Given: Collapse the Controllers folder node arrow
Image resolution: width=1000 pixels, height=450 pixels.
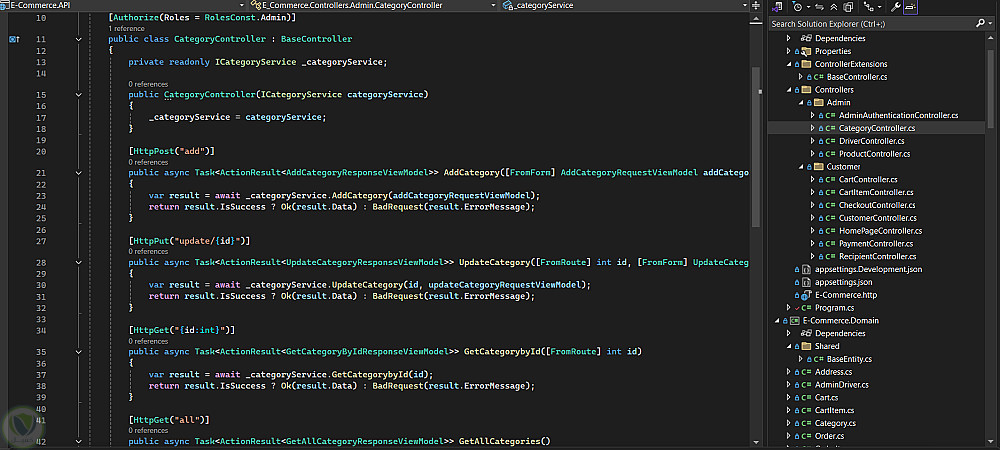Looking at the screenshot, I should (x=789, y=90).
